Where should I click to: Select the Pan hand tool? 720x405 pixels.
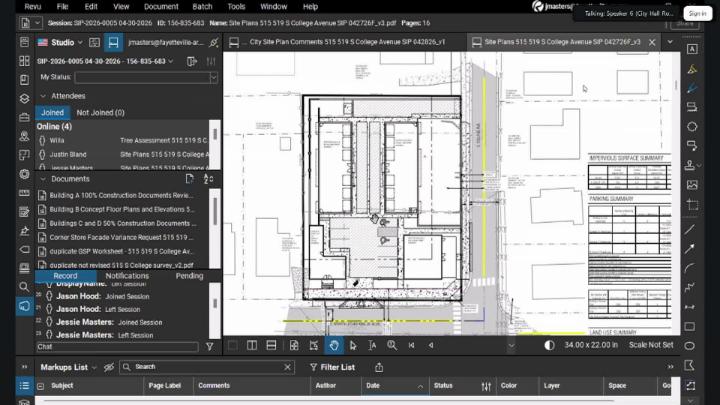click(334, 345)
